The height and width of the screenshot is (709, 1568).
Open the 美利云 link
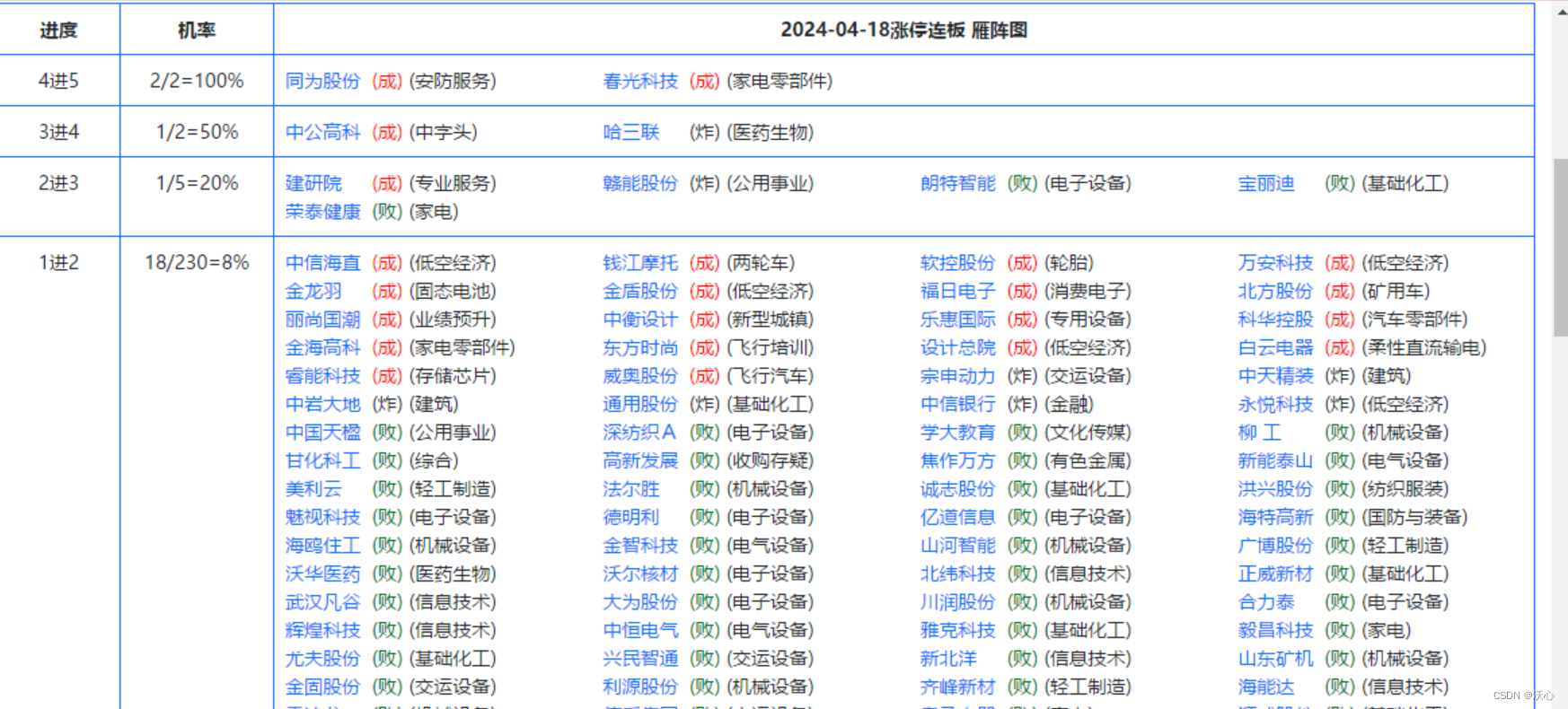click(313, 489)
